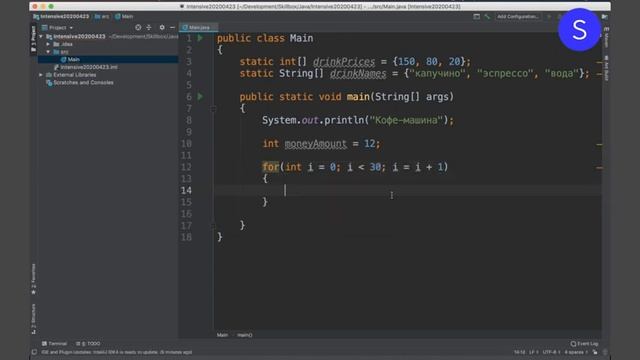Click the drinkNames variable on line 4

(358, 73)
